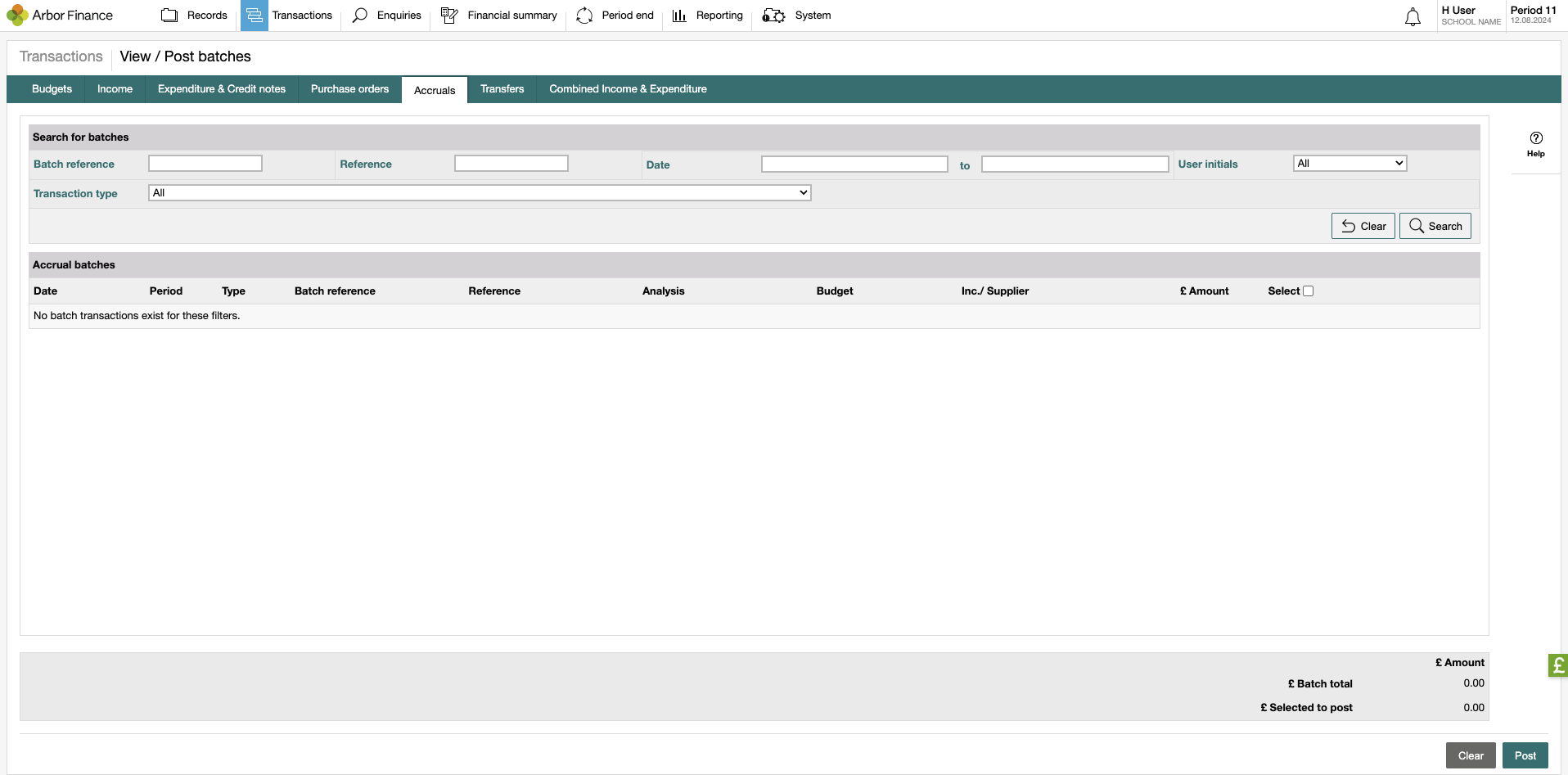Click the green pound sign side tab
This screenshot has height=775, width=1568.
click(x=1558, y=665)
